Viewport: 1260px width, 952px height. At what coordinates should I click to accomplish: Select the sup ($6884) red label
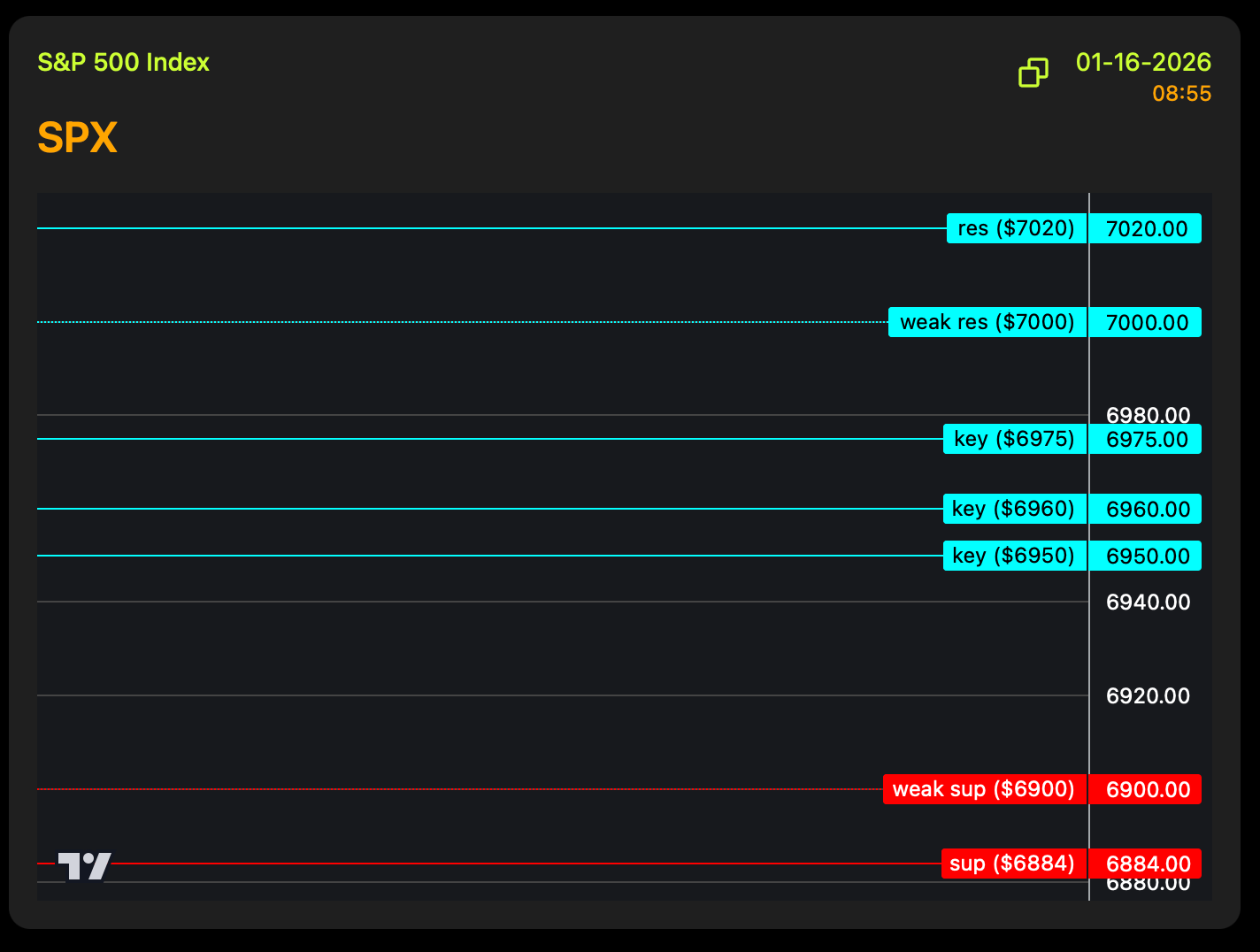click(1013, 864)
